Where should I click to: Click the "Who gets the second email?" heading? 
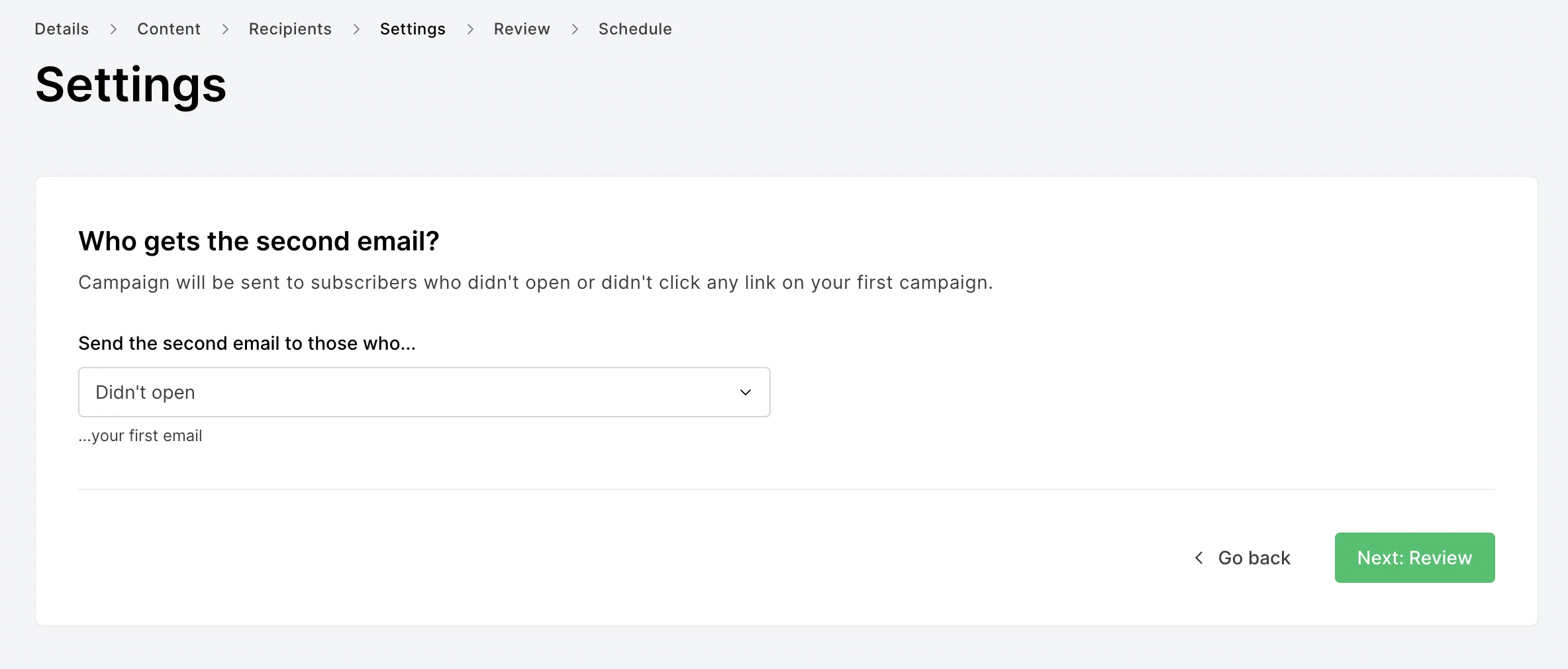(258, 241)
